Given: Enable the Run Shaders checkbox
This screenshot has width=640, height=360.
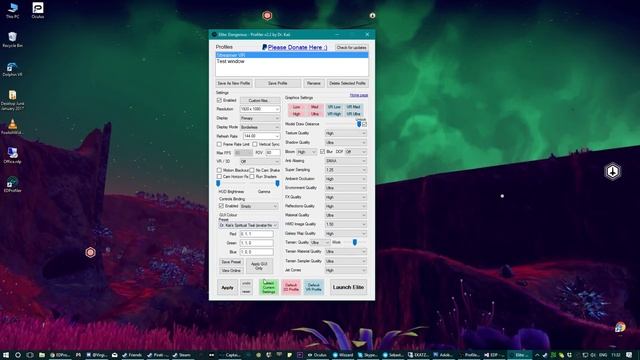Looking at the screenshot, I should click(252, 176).
